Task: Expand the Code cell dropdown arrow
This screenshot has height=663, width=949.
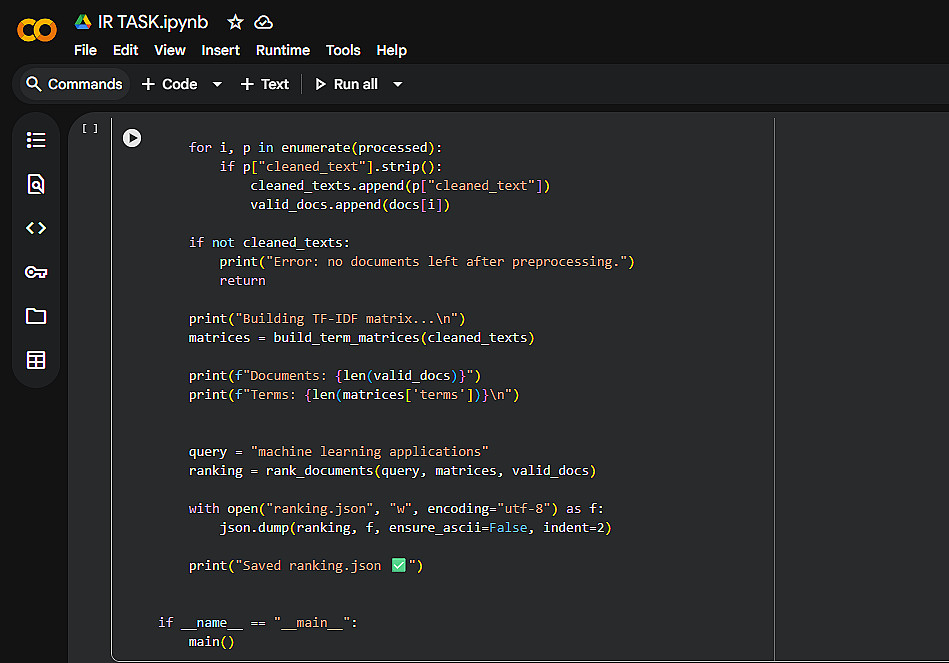Action: click(x=217, y=84)
